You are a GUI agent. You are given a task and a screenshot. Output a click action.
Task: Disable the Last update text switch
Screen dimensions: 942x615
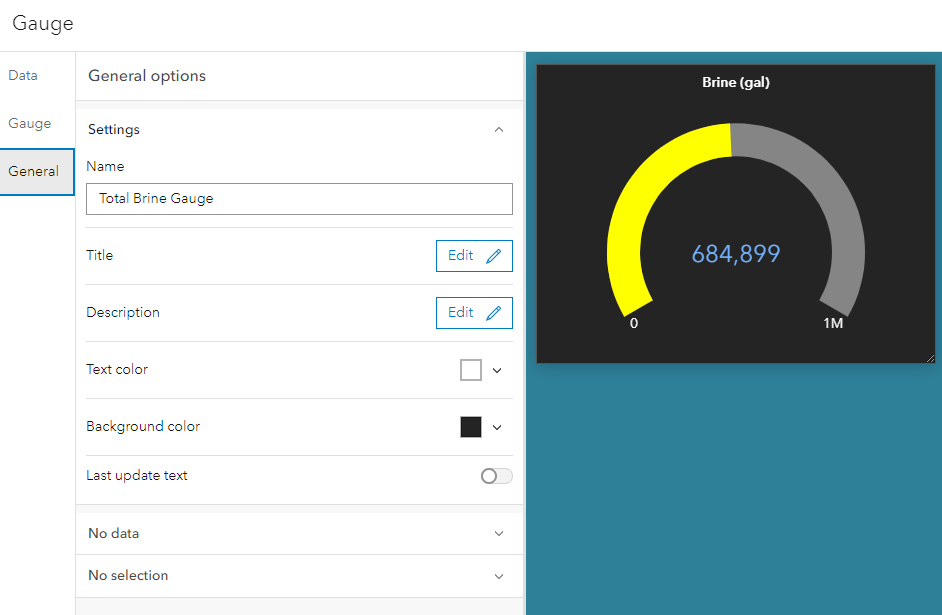click(x=495, y=475)
